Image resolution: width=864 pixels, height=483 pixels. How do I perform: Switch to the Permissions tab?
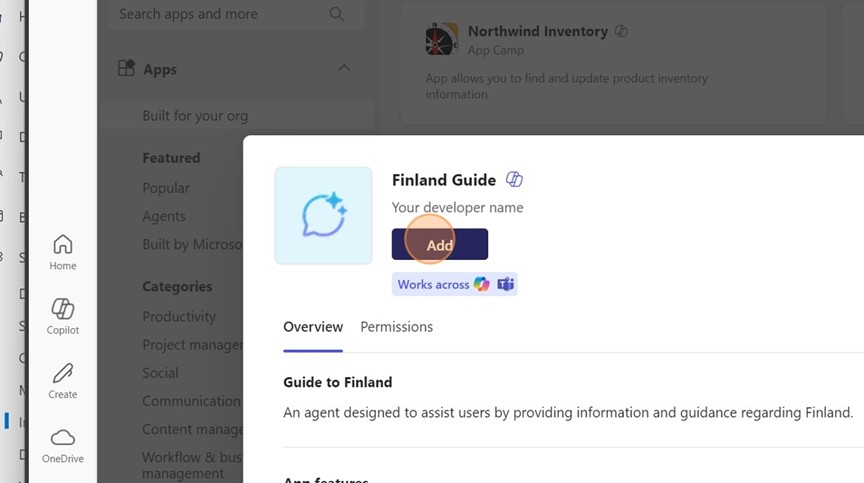tap(396, 327)
